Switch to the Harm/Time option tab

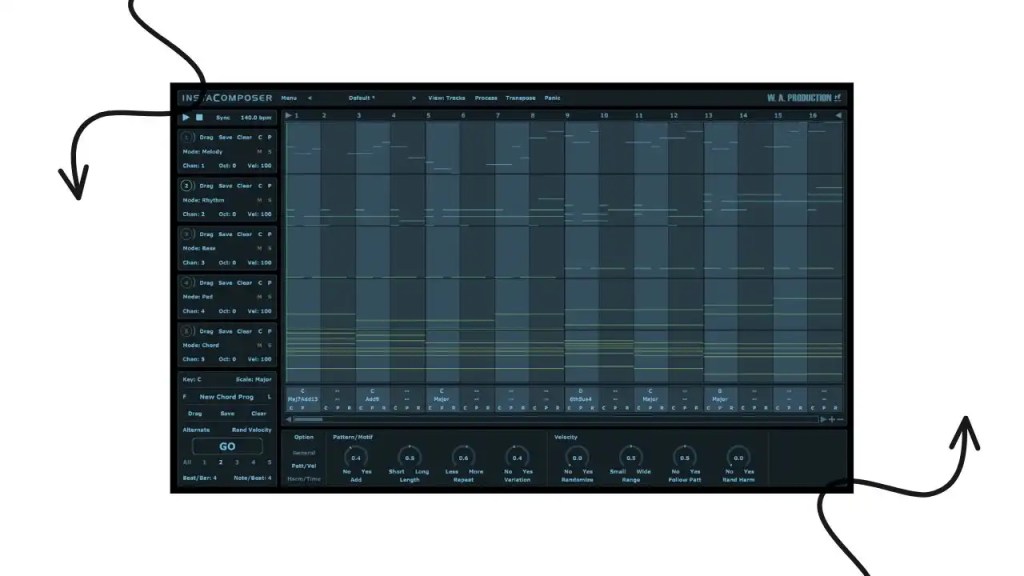pos(304,479)
